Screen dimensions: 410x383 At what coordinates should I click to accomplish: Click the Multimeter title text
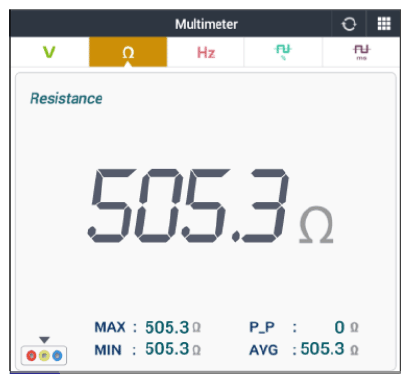click(206, 24)
